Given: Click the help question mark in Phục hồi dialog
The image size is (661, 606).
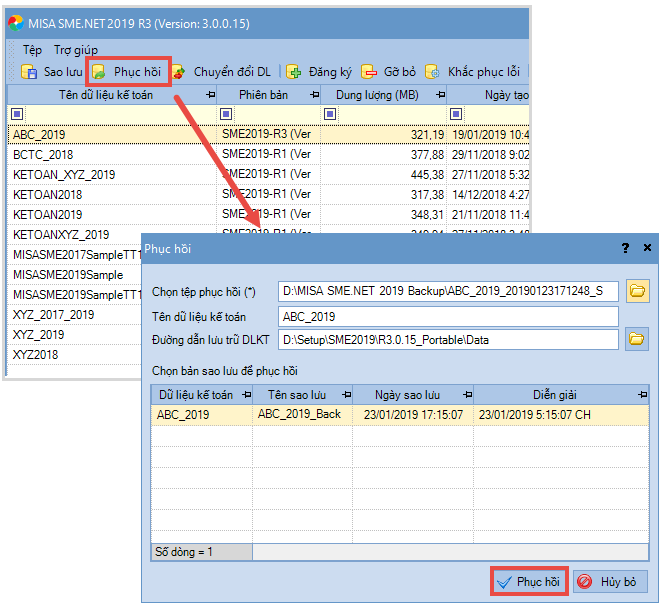Looking at the screenshot, I should (x=626, y=248).
